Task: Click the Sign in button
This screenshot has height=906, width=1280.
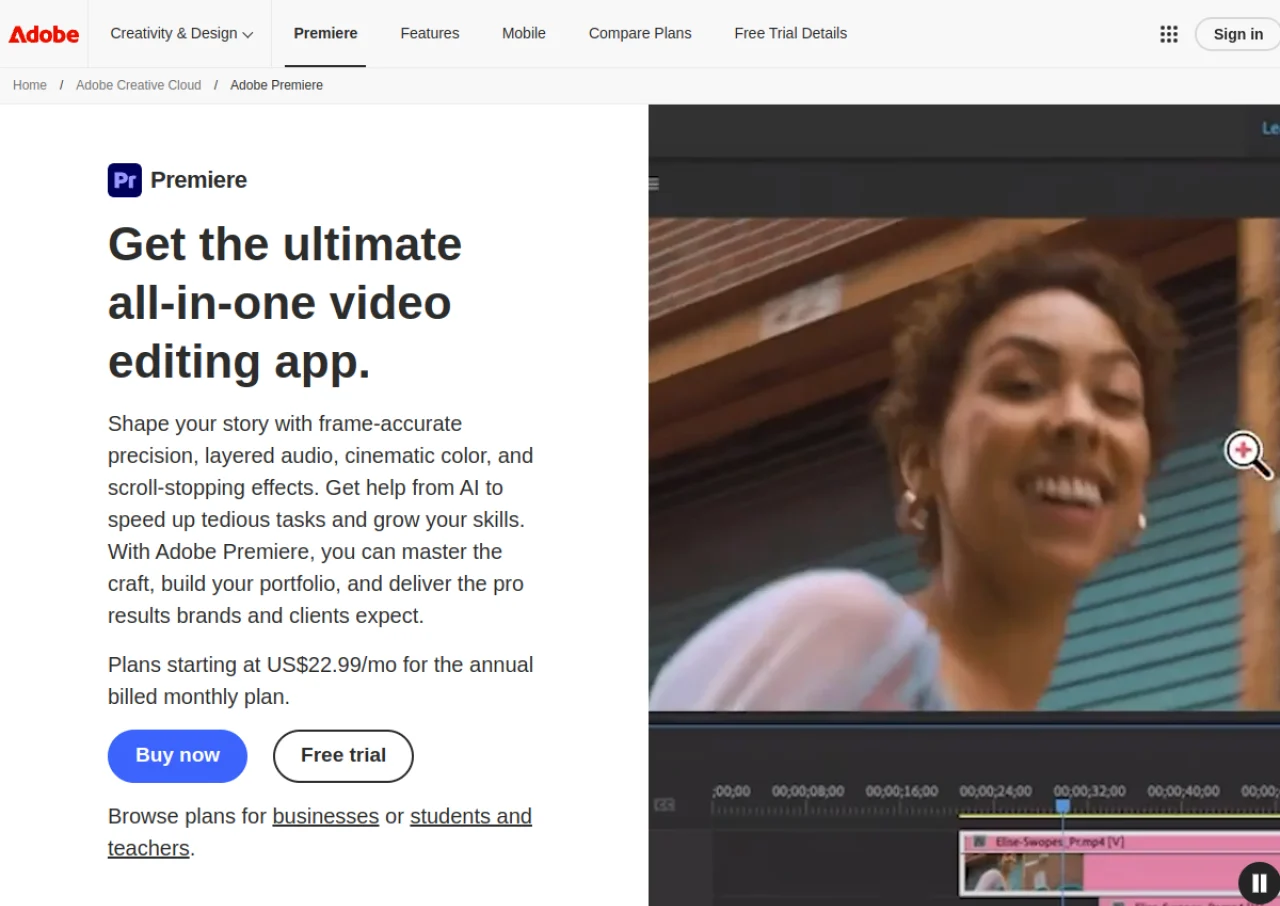Action: (x=1238, y=34)
